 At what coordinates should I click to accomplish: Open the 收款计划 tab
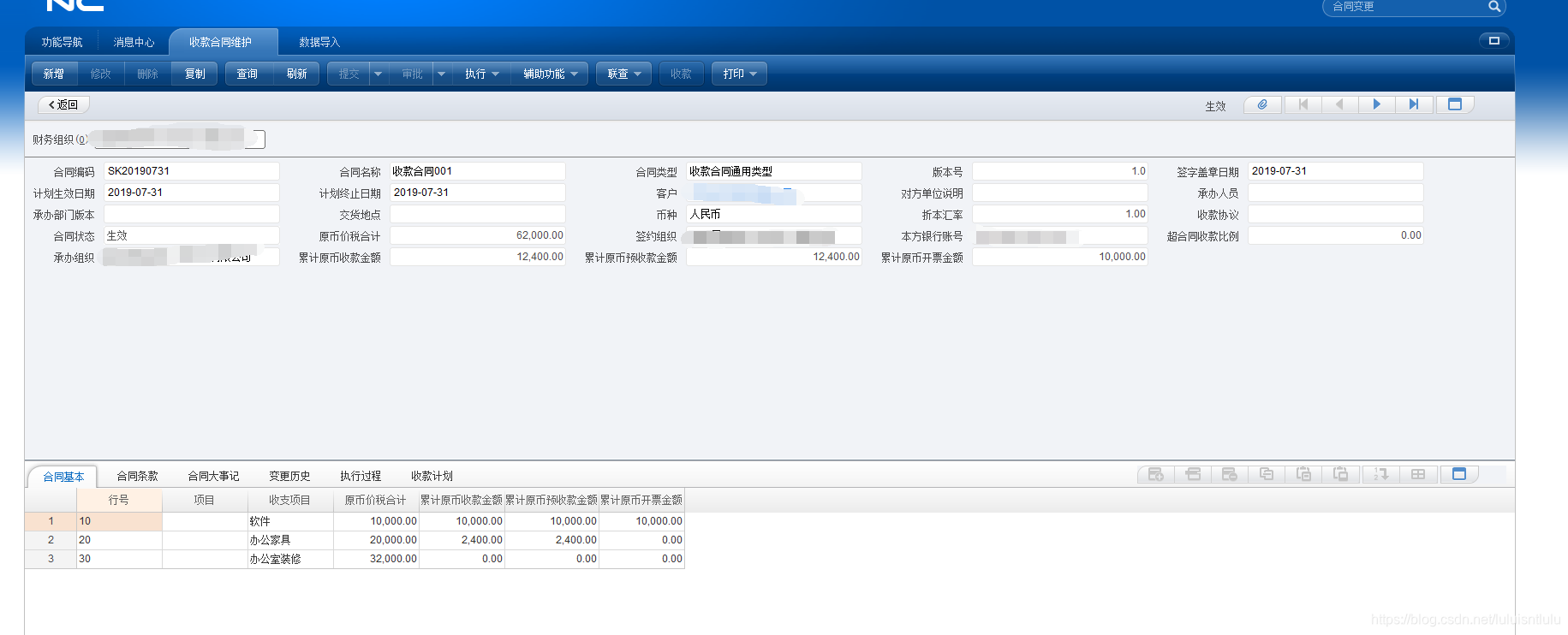[x=432, y=476]
